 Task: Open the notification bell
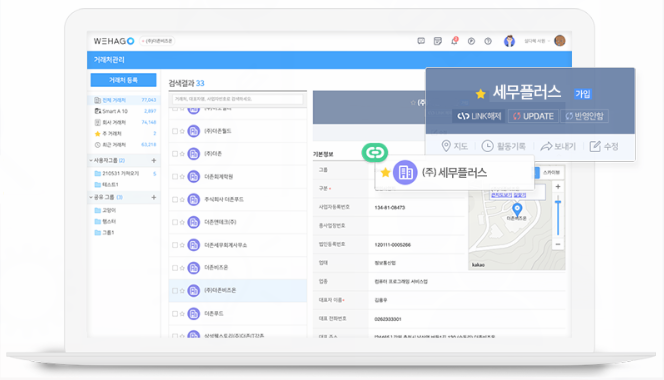point(454,41)
